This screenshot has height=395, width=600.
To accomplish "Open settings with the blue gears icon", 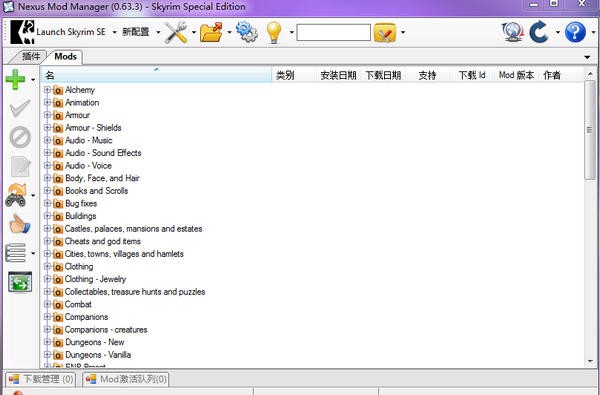I will (x=247, y=32).
